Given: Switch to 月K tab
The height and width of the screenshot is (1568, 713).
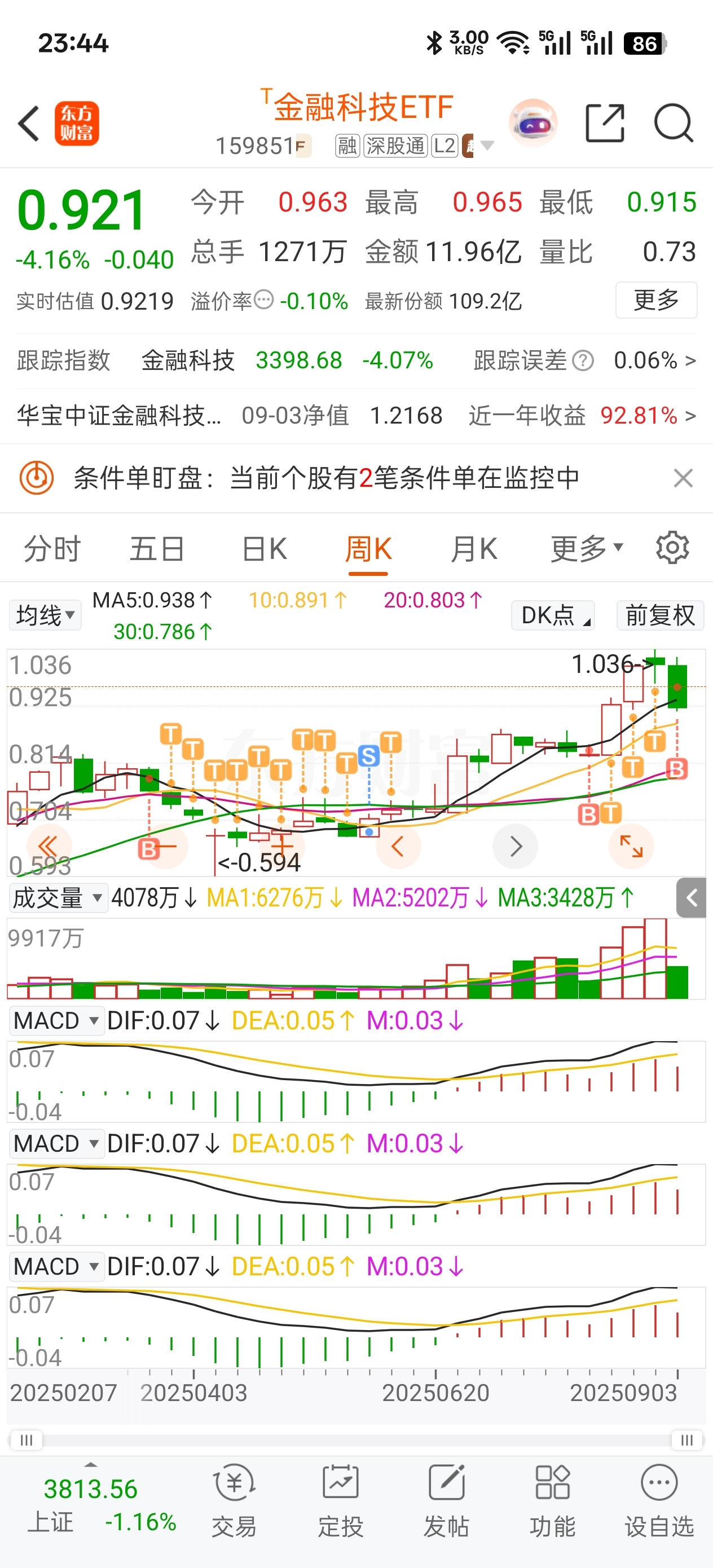Looking at the screenshot, I should pyautogui.click(x=474, y=548).
